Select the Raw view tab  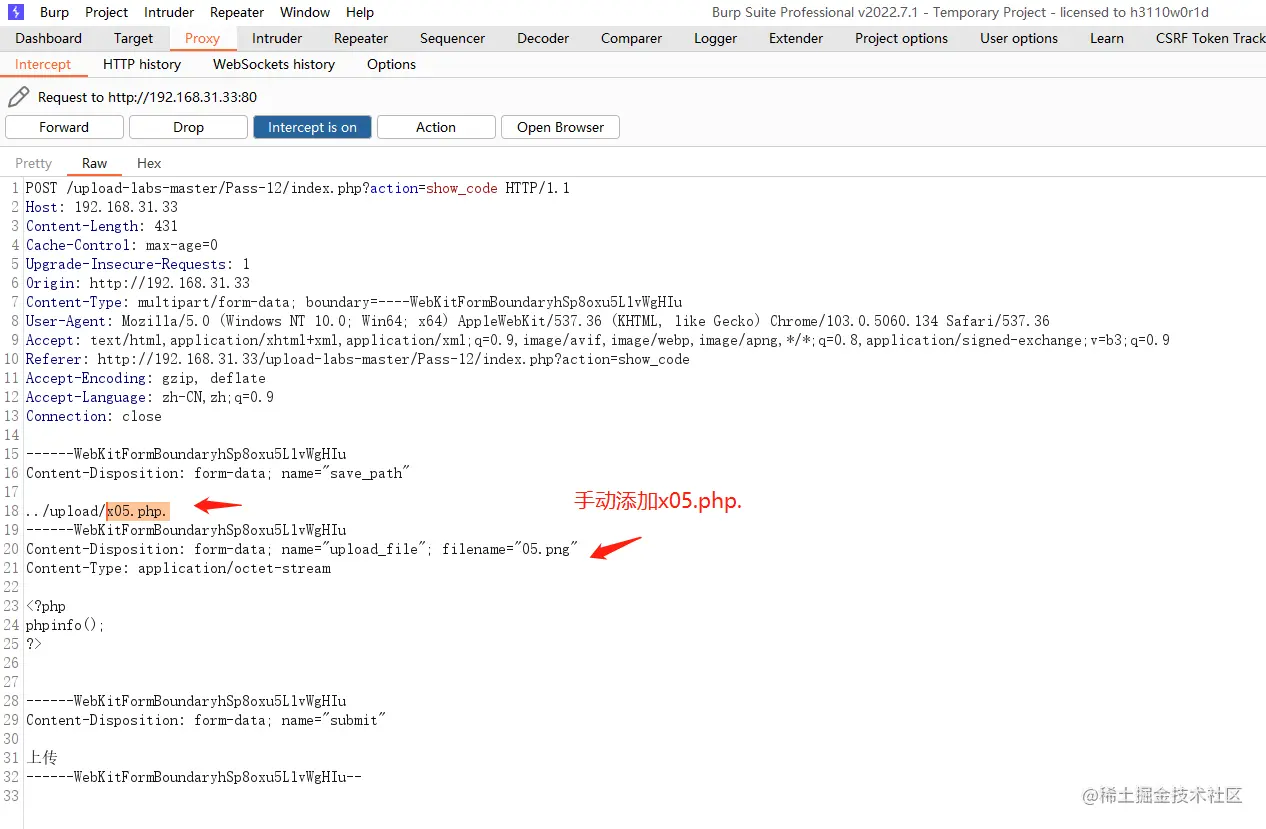coord(94,163)
